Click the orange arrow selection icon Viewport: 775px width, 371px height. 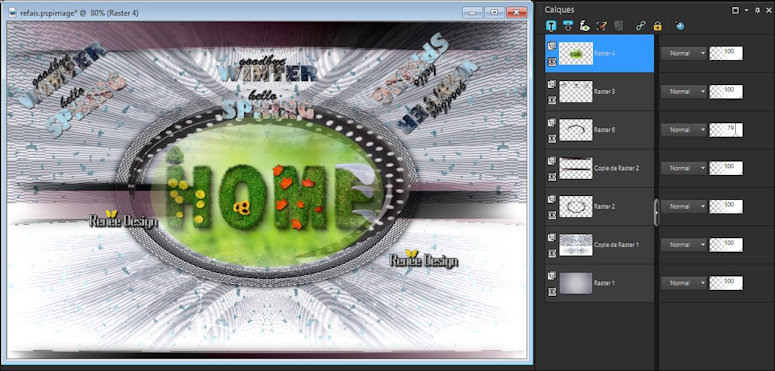602,26
